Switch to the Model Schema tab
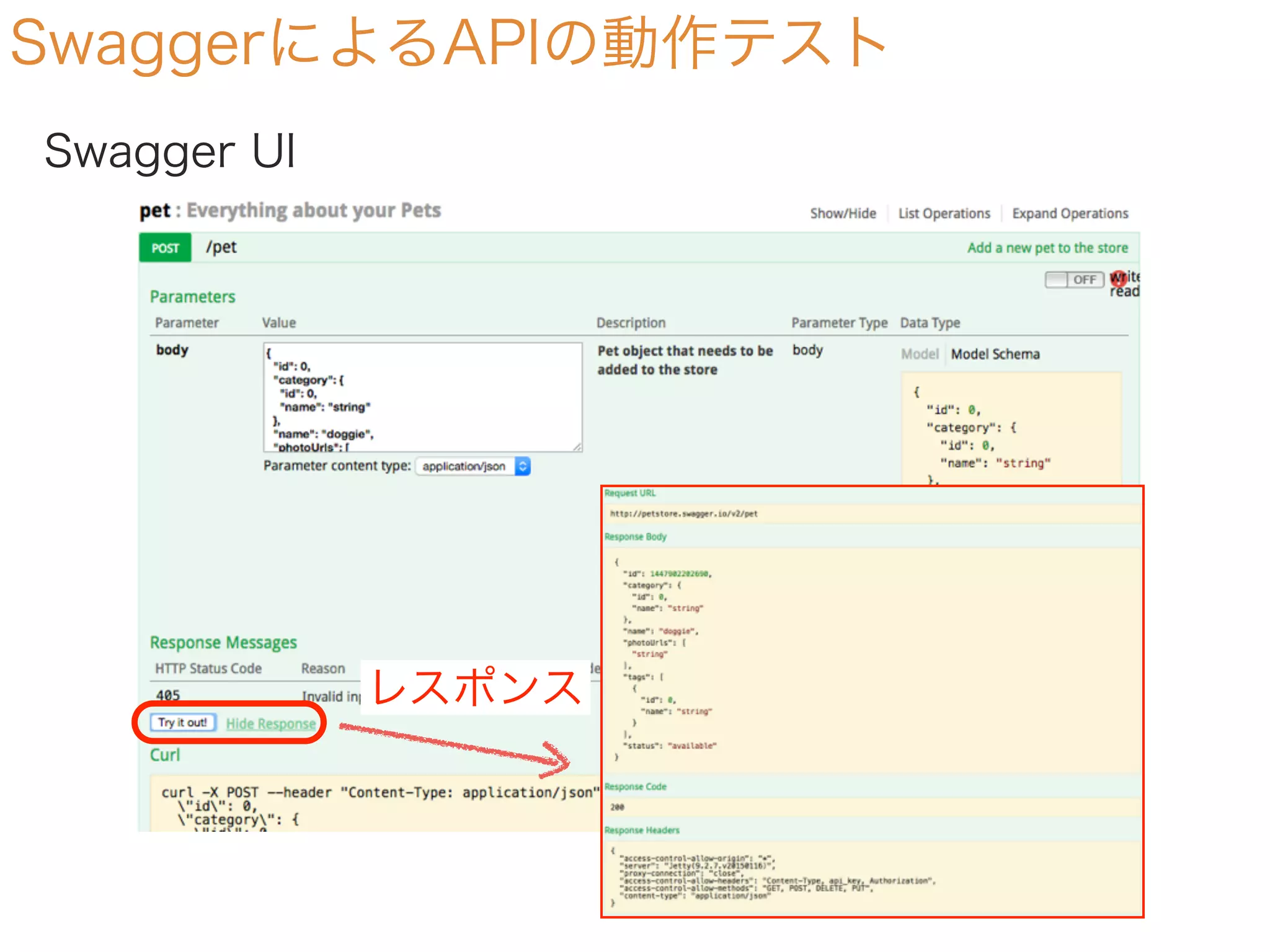1270x952 pixels. coord(995,354)
